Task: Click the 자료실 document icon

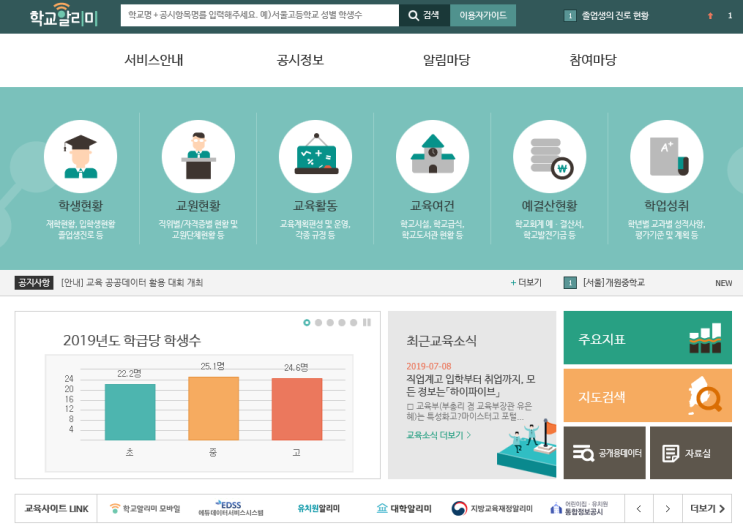Action: (671, 453)
